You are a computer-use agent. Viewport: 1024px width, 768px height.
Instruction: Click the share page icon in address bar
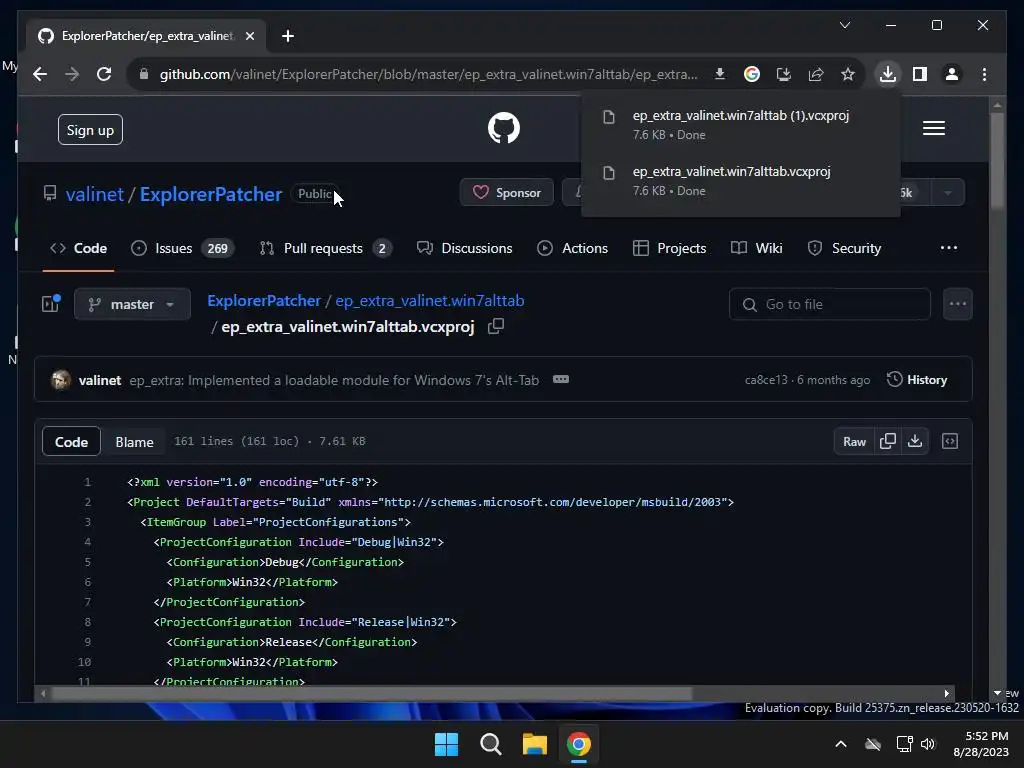tap(816, 74)
